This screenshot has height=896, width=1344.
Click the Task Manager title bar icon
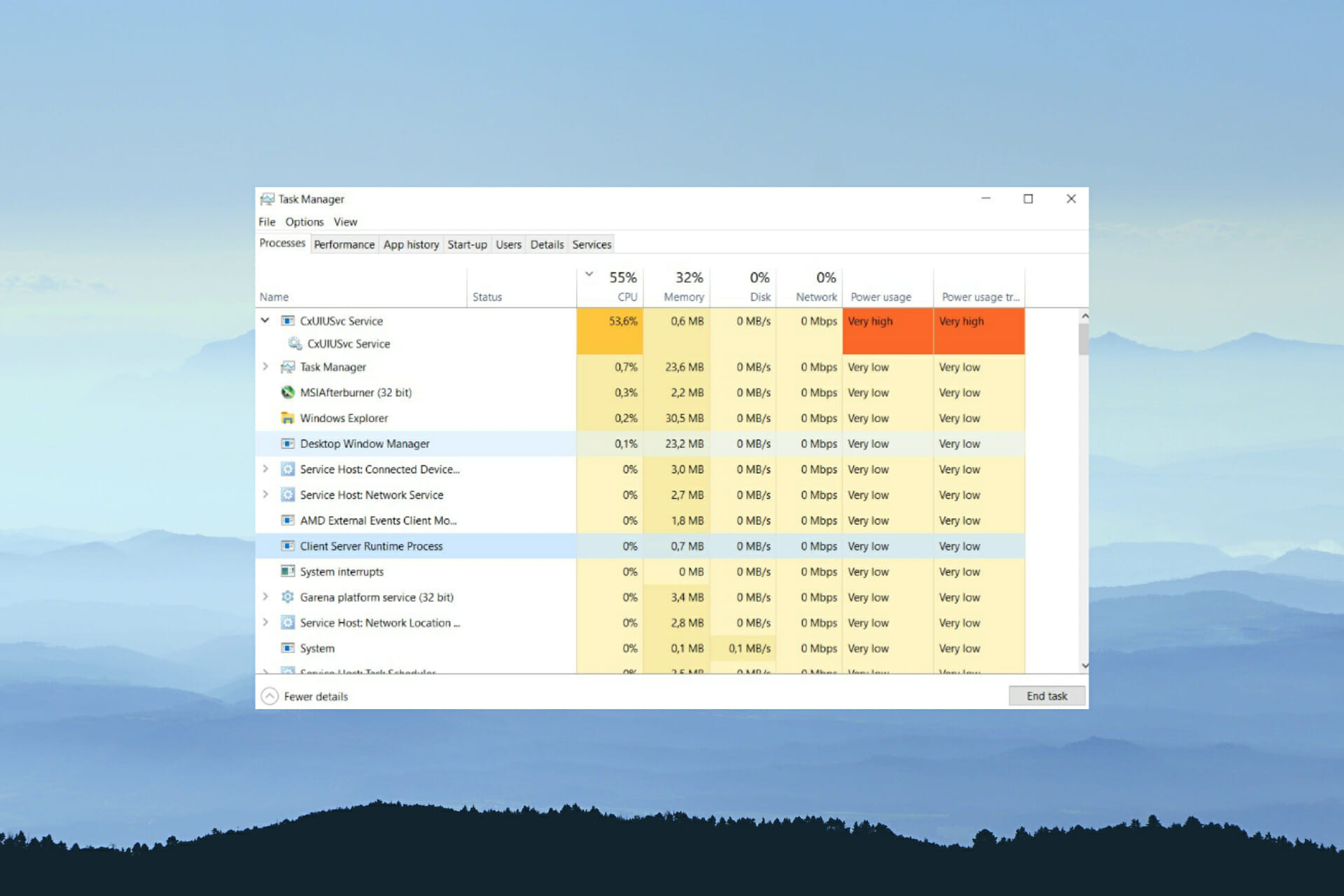coord(267,199)
